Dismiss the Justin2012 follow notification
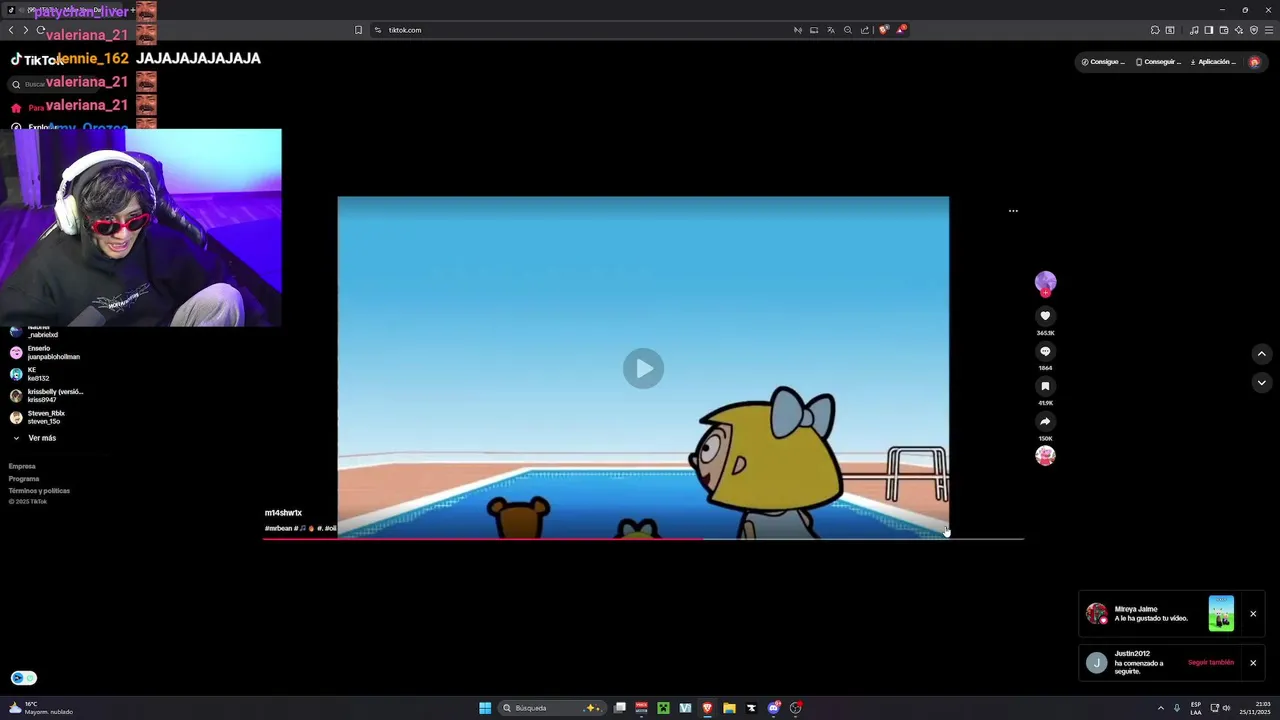1280x720 pixels. [x=1253, y=663]
